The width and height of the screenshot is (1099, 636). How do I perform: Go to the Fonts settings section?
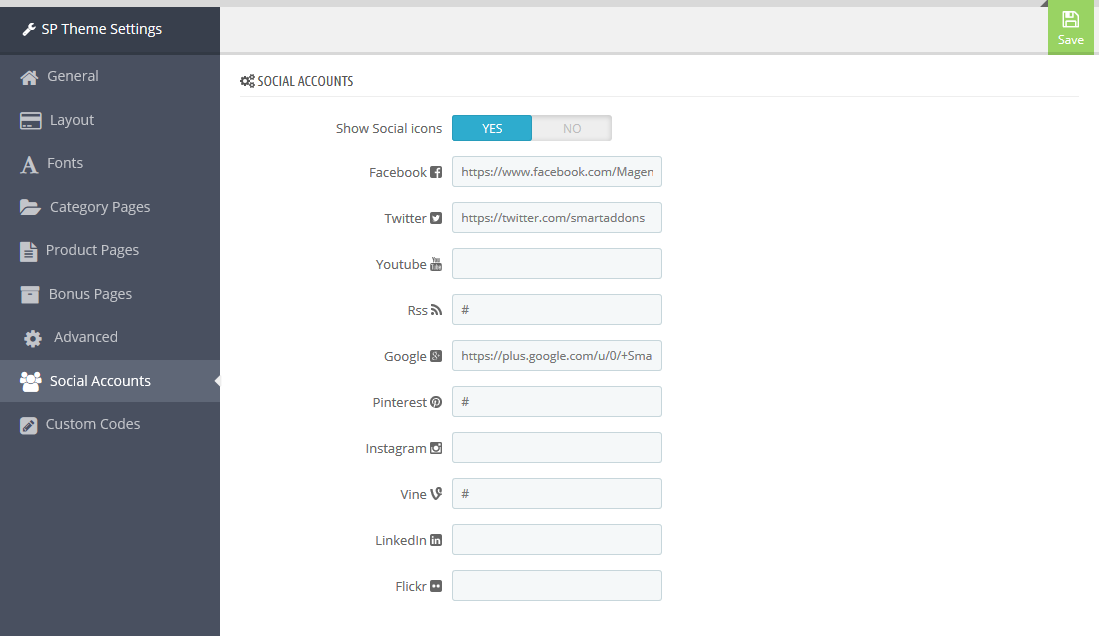110,163
